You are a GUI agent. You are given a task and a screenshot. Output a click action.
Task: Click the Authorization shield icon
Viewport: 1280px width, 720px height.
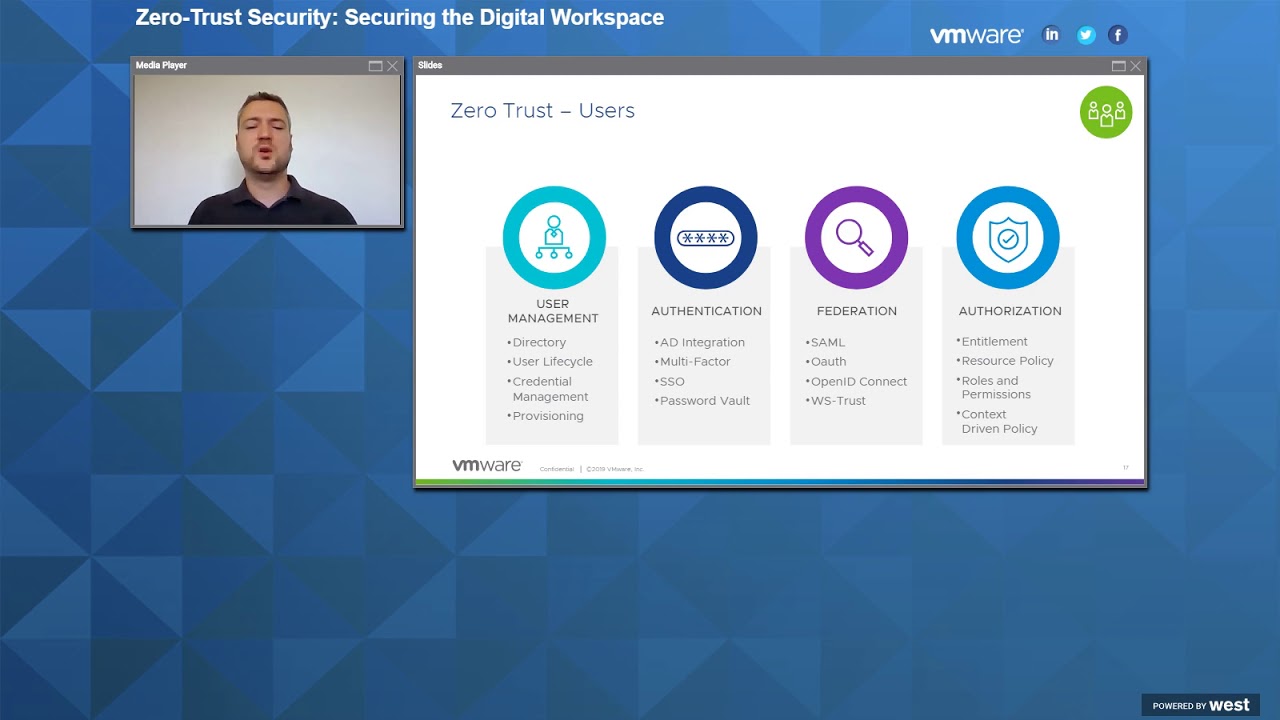tap(1007, 238)
